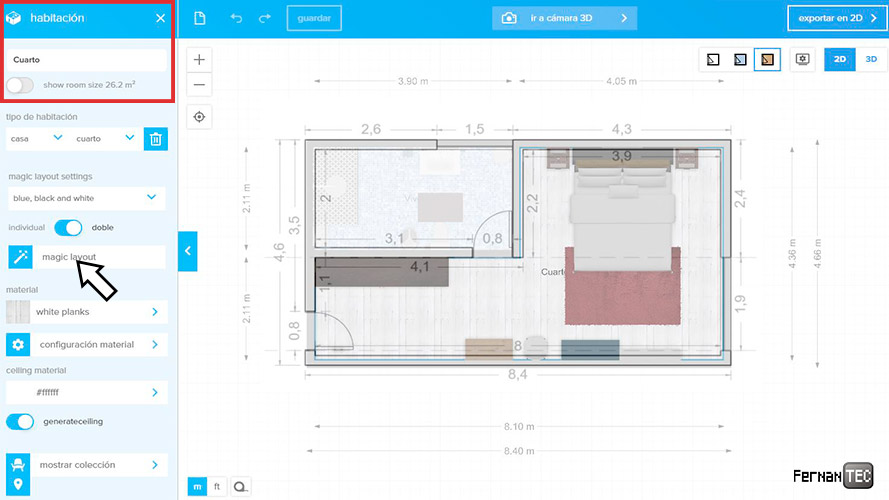Delete the room with trash icon
889x500 pixels.
(156, 139)
